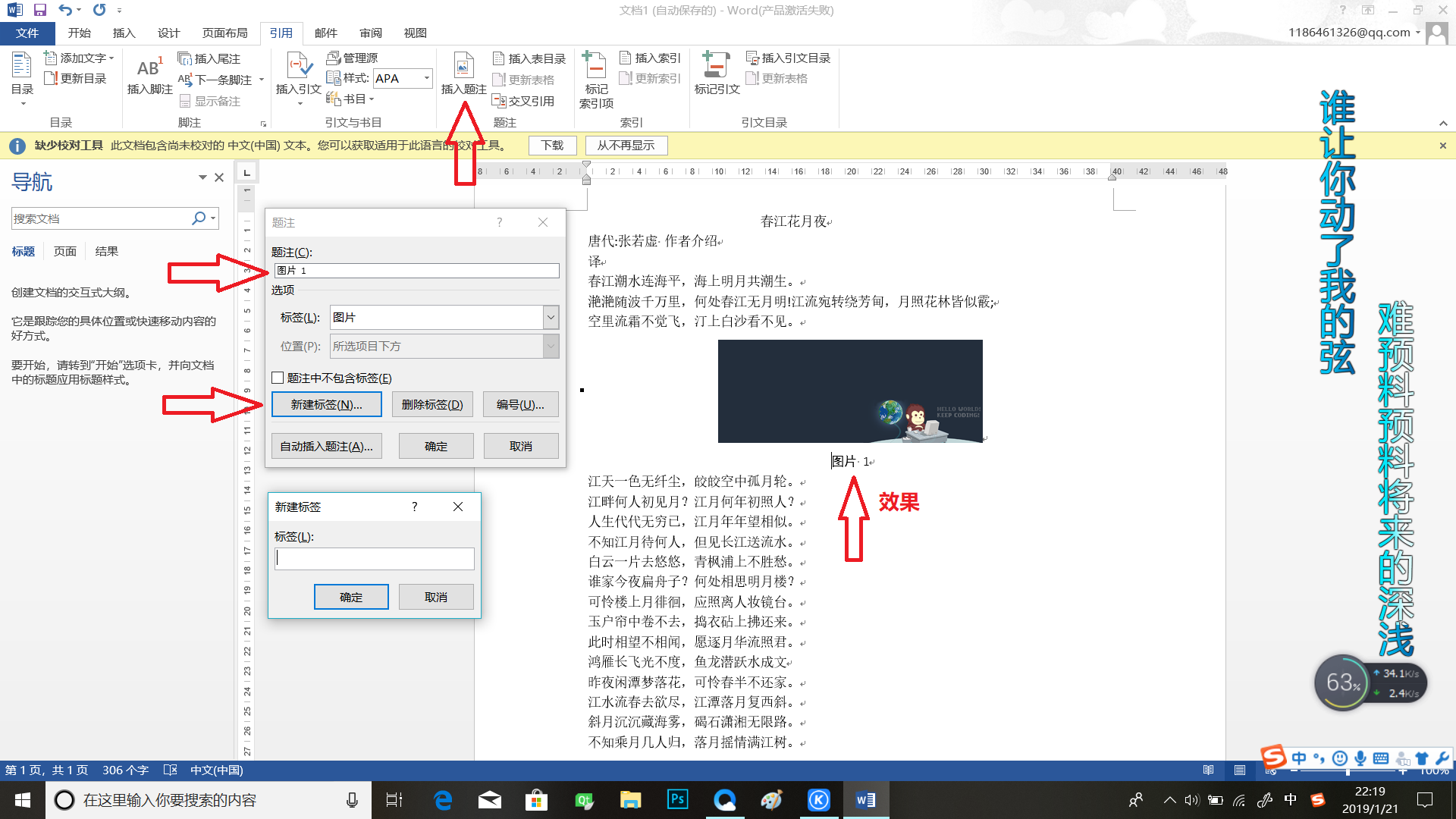Click the tab selector at ruler corner
1456x819 pixels.
(246, 173)
